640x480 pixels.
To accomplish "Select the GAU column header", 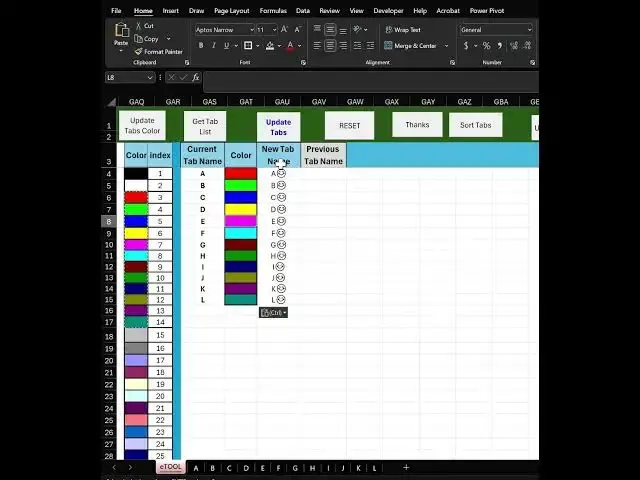I will point(282,102).
